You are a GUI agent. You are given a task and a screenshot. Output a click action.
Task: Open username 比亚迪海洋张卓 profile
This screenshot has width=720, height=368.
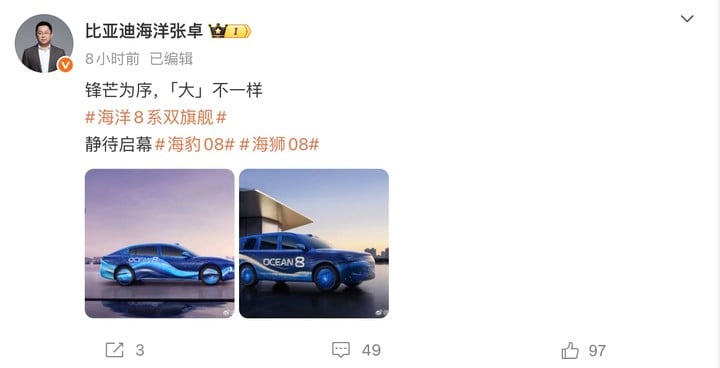click(x=144, y=31)
